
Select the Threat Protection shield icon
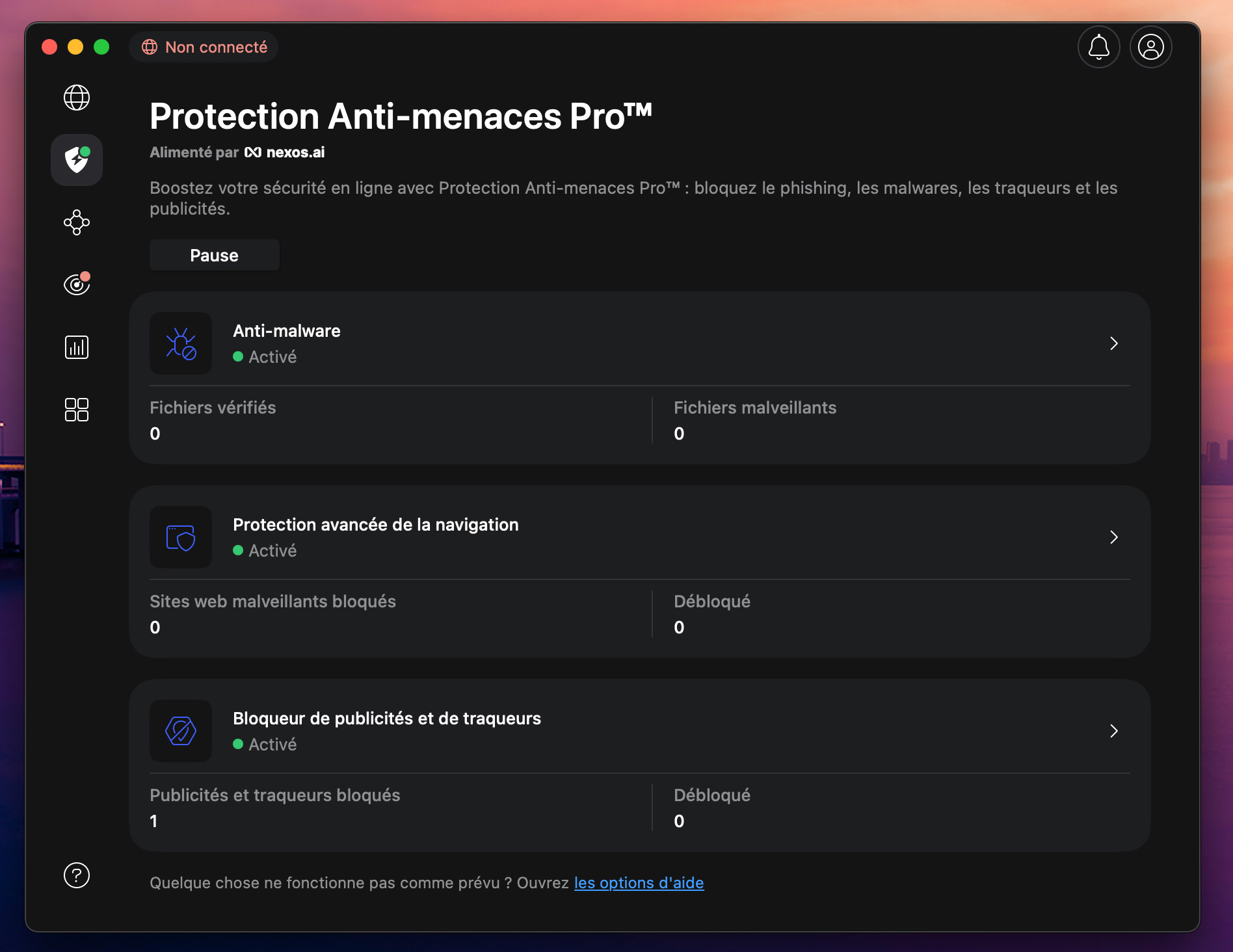click(x=76, y=160)
